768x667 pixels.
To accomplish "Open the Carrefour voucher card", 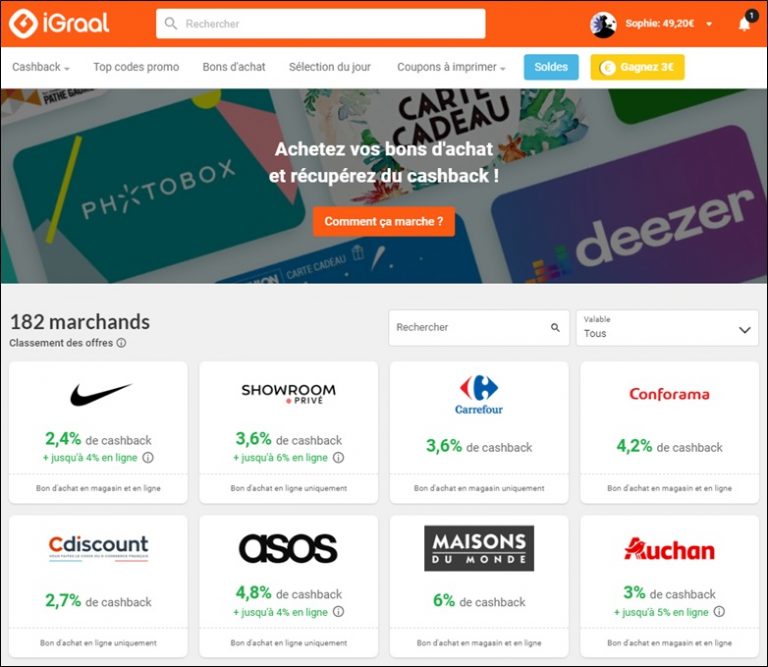I will [x=479, y=429].
